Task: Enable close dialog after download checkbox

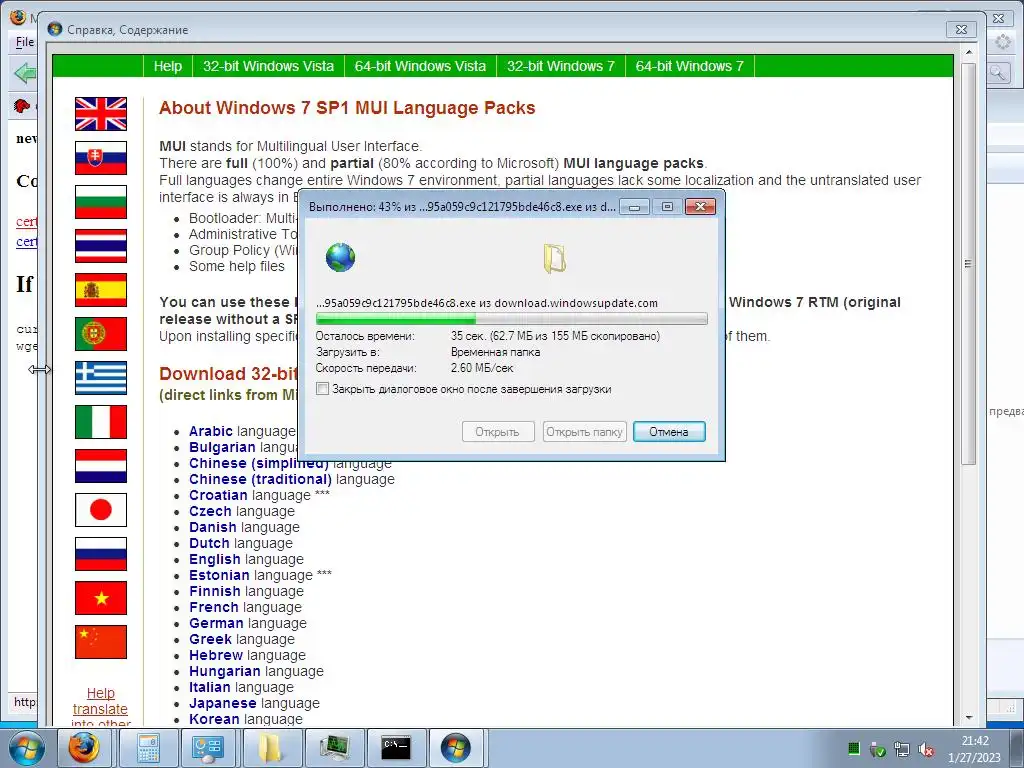Action: (322, 389)
